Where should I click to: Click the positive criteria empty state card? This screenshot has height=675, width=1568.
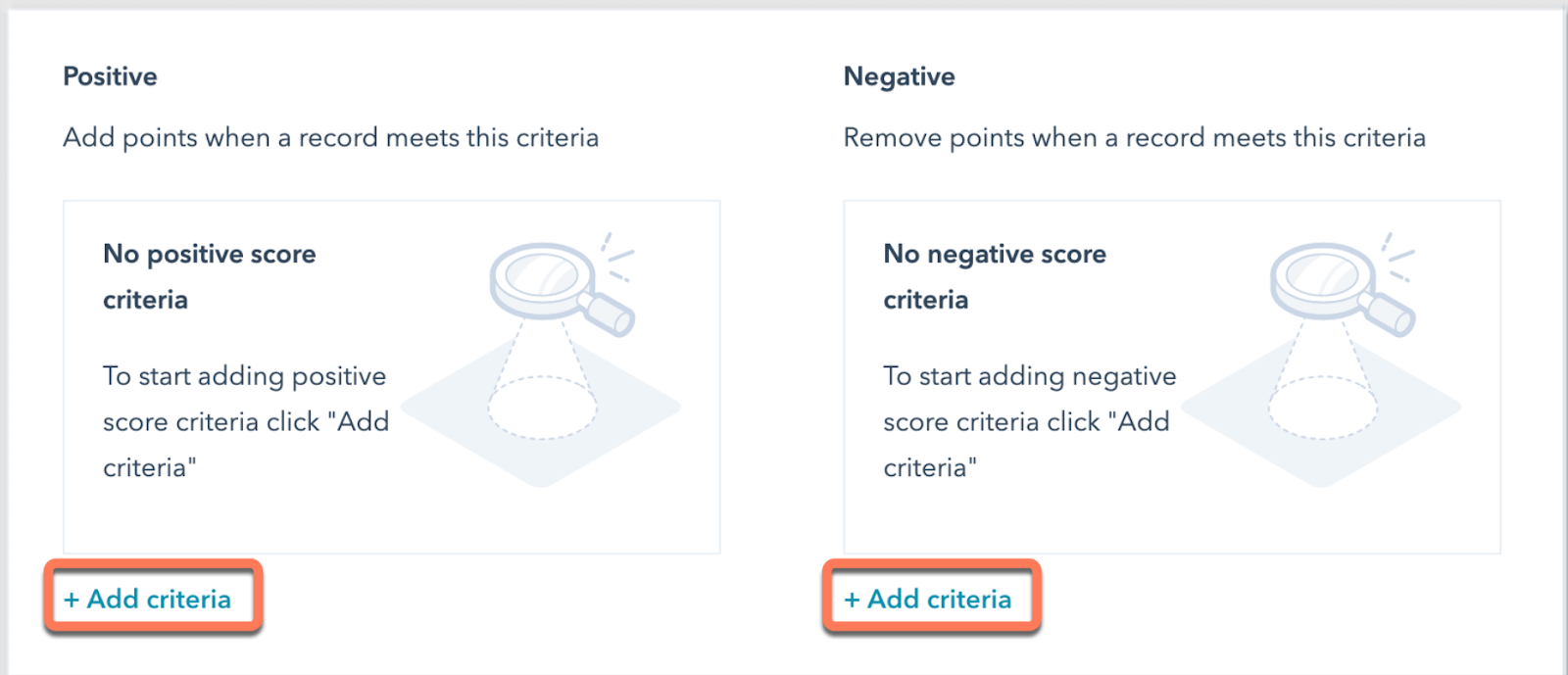(x=391, y=375)
